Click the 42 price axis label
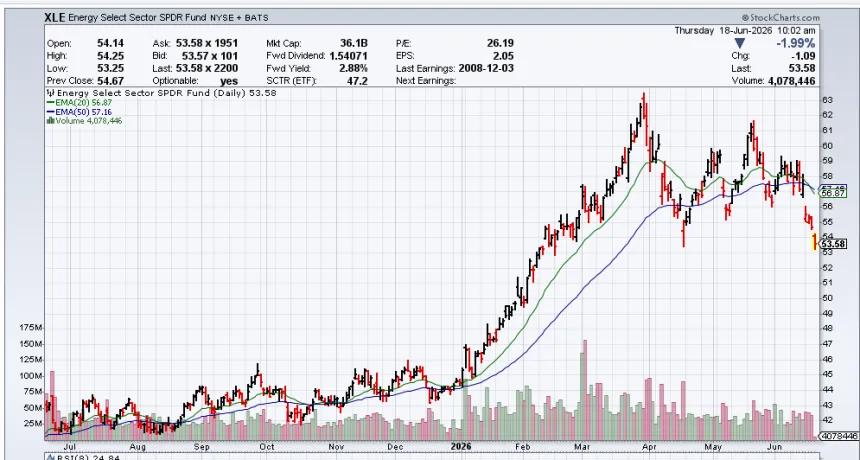The width and height of the screenshot is (860, 460). (827, 421)
